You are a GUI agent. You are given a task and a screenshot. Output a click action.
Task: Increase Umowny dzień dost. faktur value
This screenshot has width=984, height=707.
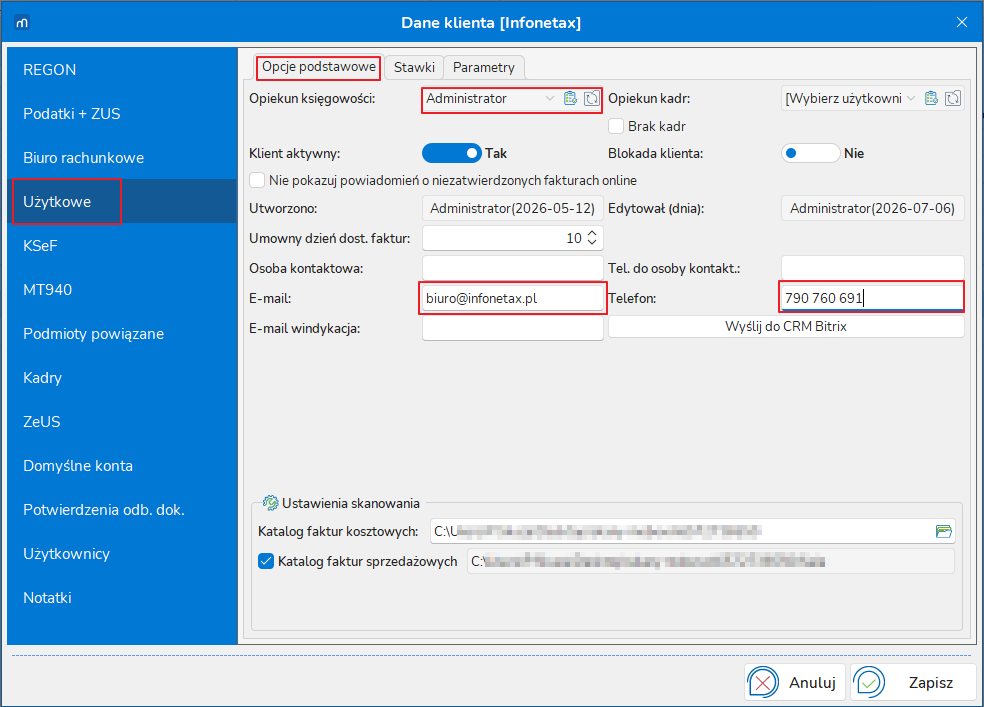592,233
